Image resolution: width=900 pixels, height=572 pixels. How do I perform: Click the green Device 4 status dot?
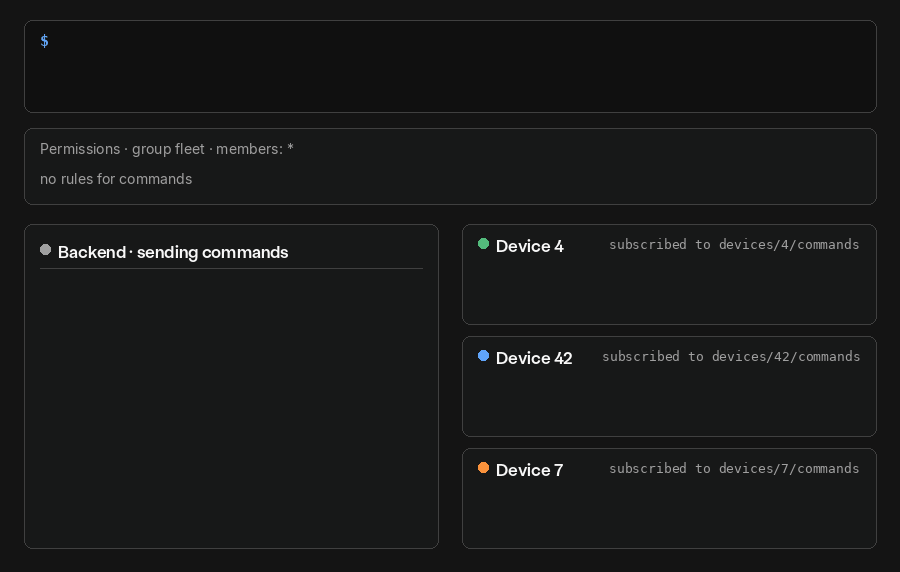tap(483, 244)
